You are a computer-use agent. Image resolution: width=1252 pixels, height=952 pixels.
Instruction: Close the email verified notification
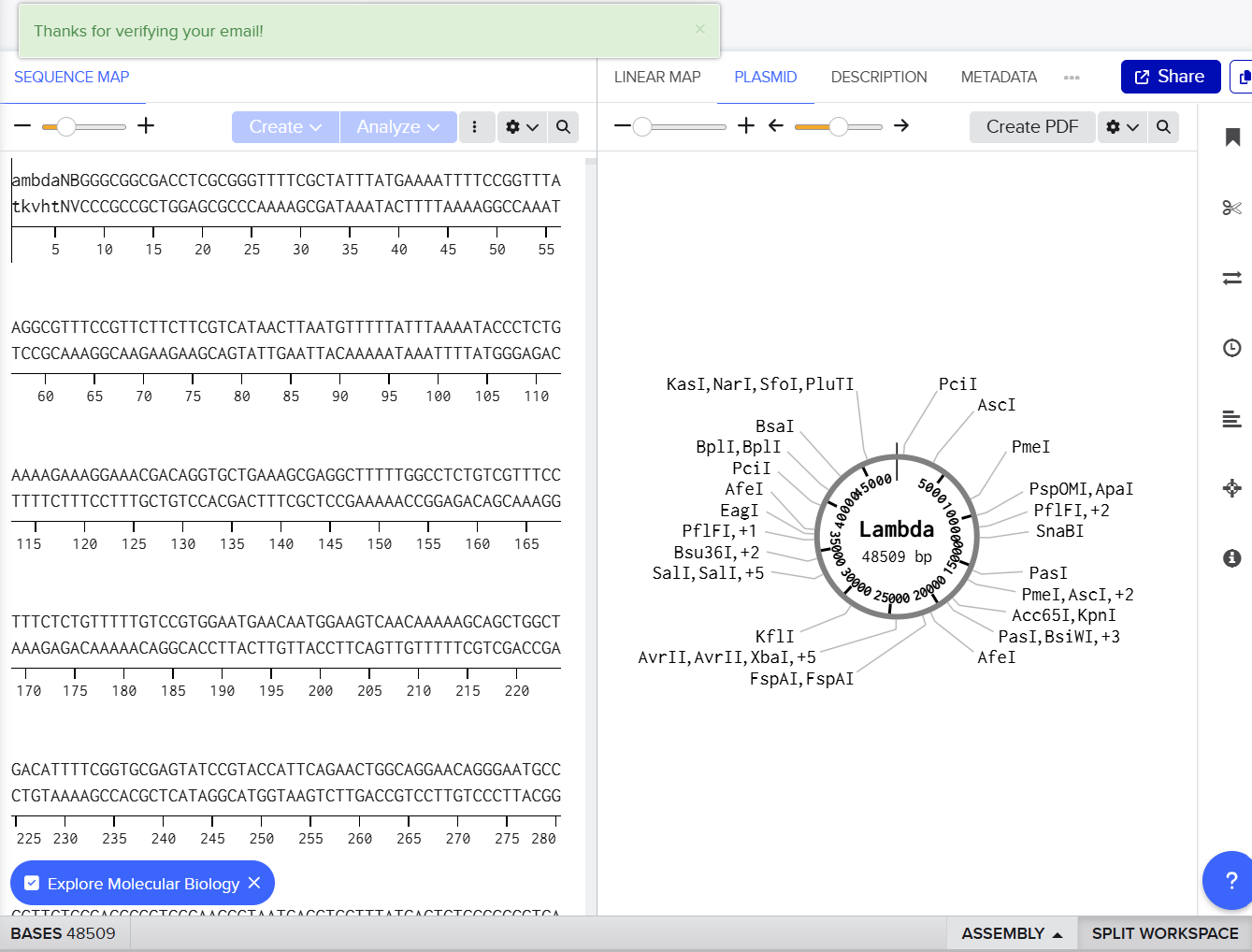click(699, 29)
